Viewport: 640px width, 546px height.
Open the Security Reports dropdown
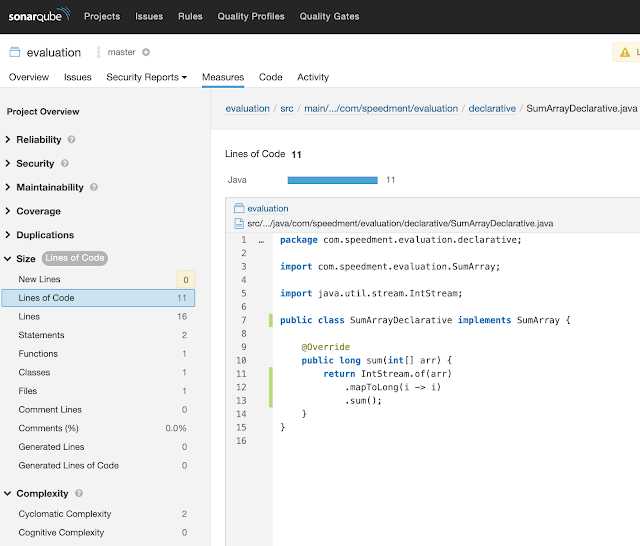[146, 77]
